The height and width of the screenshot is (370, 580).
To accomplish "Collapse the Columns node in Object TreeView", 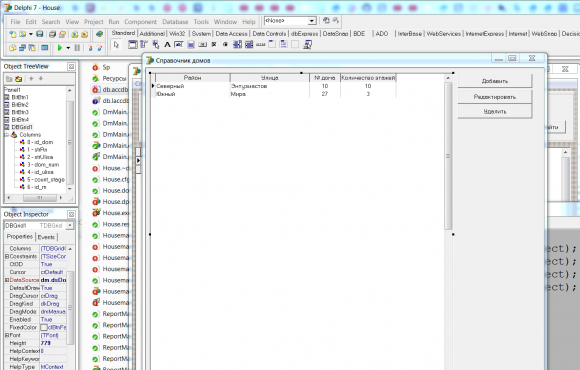I will [x=6, y=135].
